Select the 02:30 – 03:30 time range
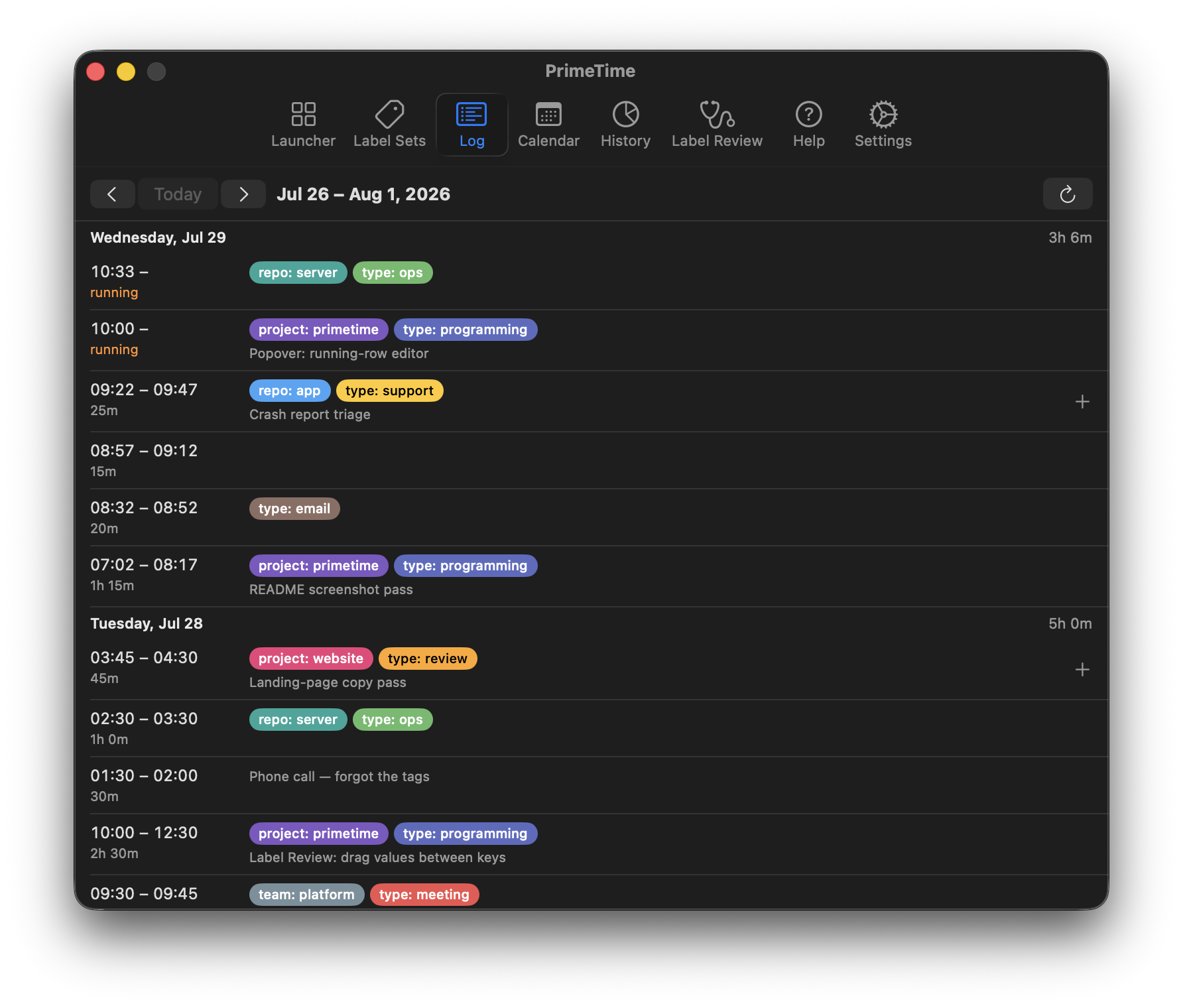1183x1008 pixels. click(x=144, y=719)
